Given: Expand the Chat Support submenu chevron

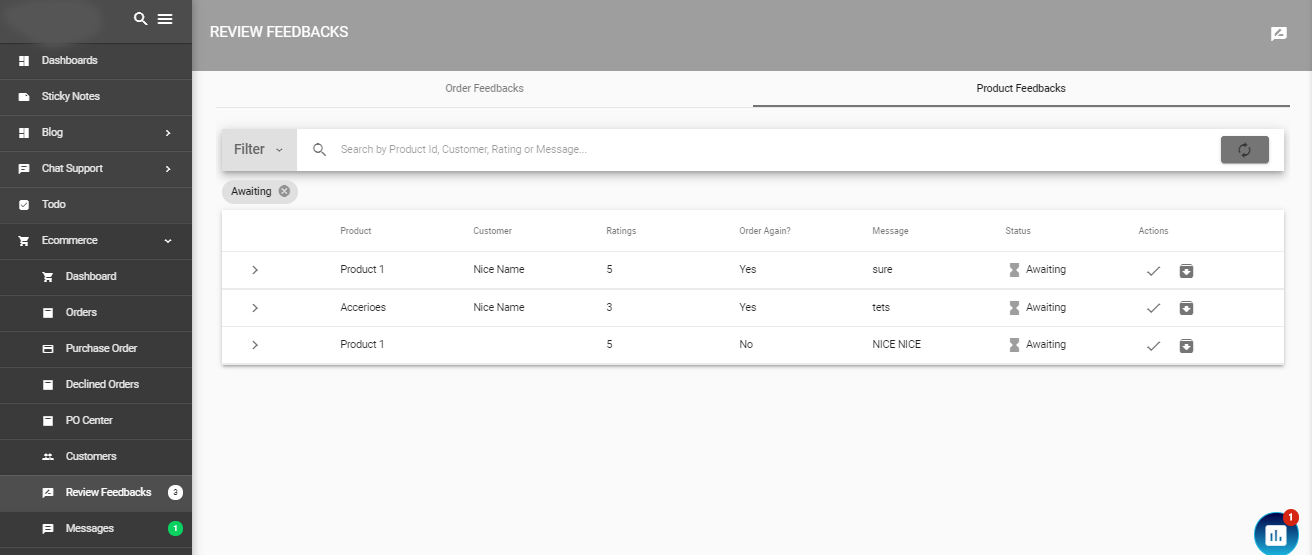Looking at the screenshot, I should (168, 169).
